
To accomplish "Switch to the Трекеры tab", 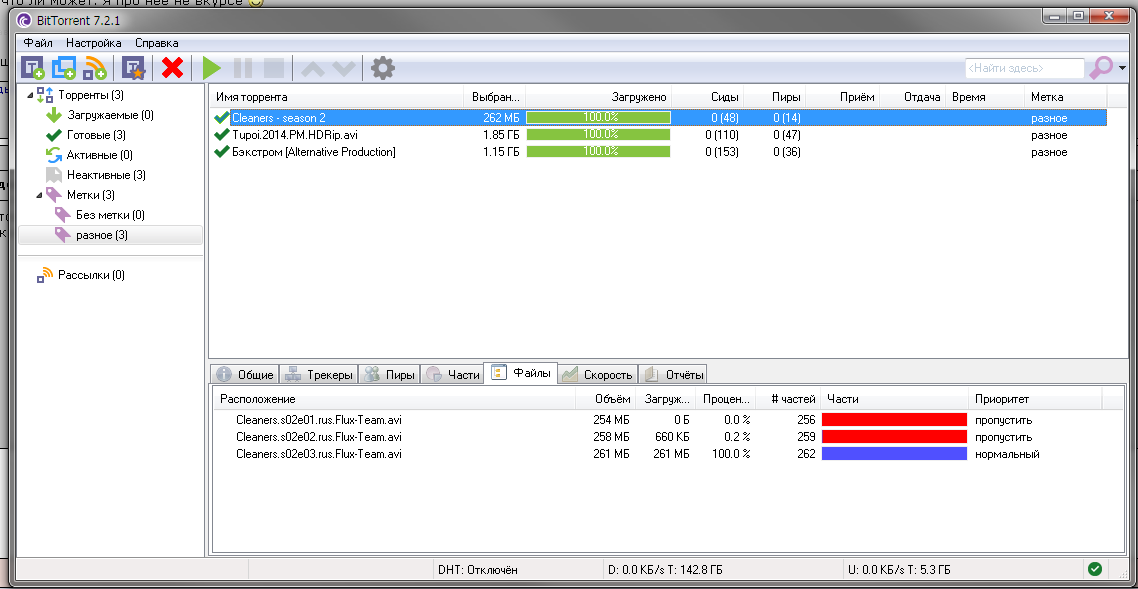I will (x=319, y=374).
